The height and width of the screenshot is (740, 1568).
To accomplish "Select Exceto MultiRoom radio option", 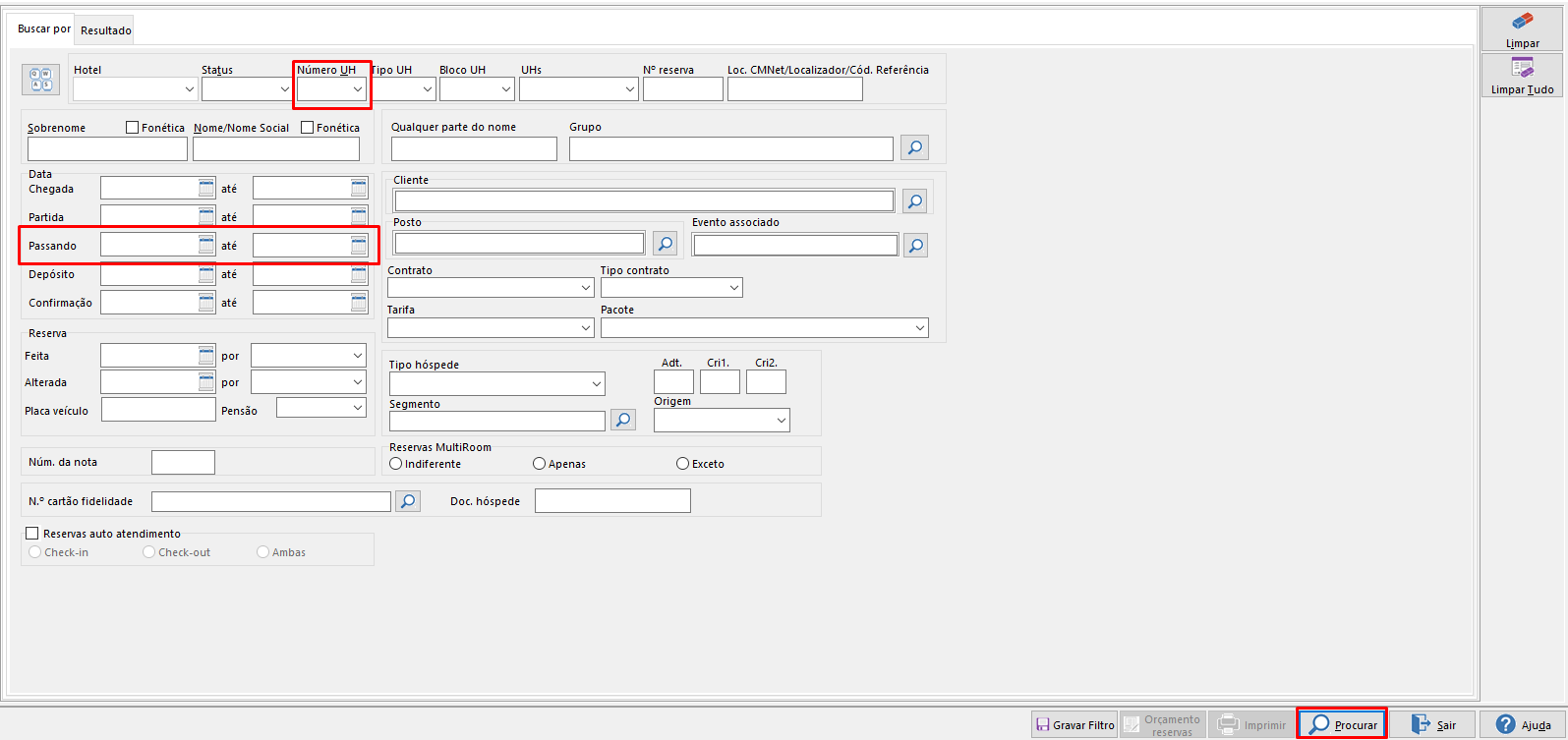I will click(x=682, y=464).
